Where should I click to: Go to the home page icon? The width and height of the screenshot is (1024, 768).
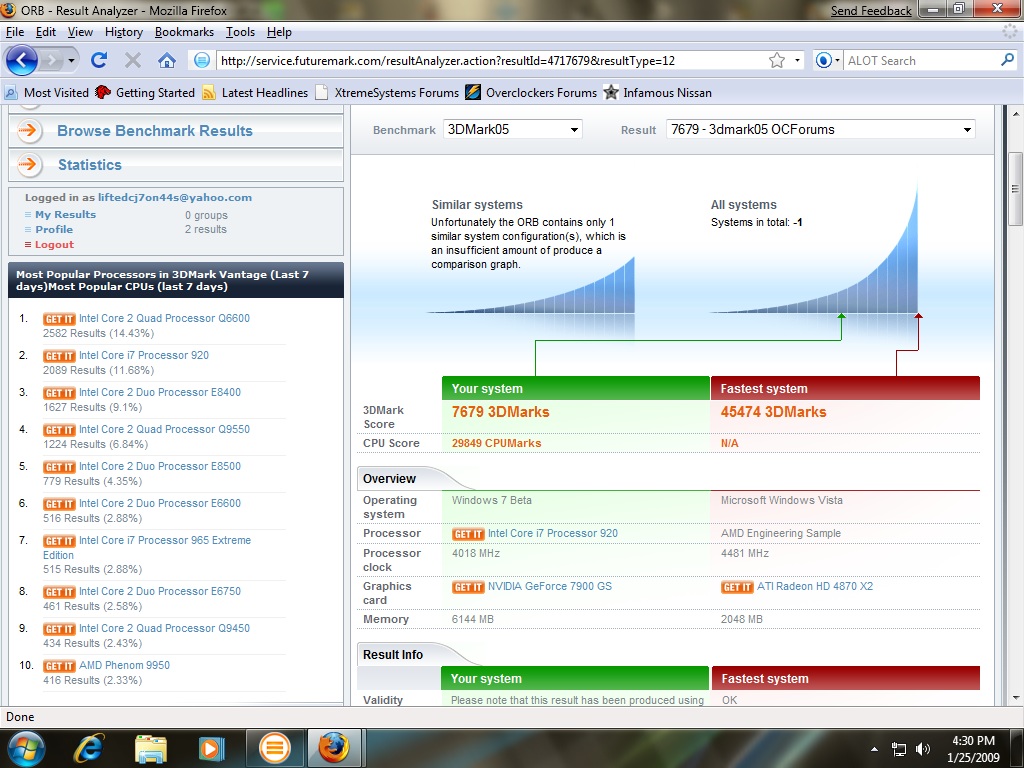pos(167,61)
